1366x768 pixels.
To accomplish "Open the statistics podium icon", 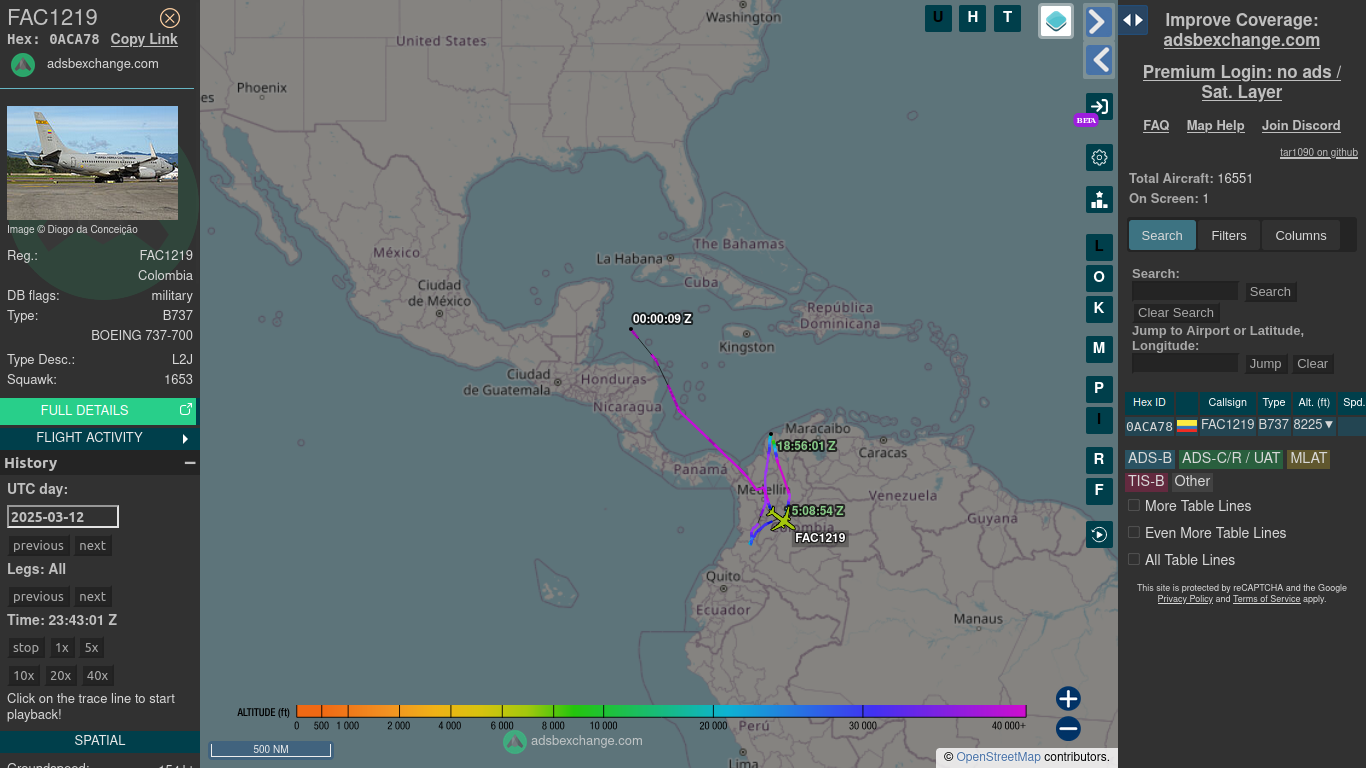I will [1099, 199].
